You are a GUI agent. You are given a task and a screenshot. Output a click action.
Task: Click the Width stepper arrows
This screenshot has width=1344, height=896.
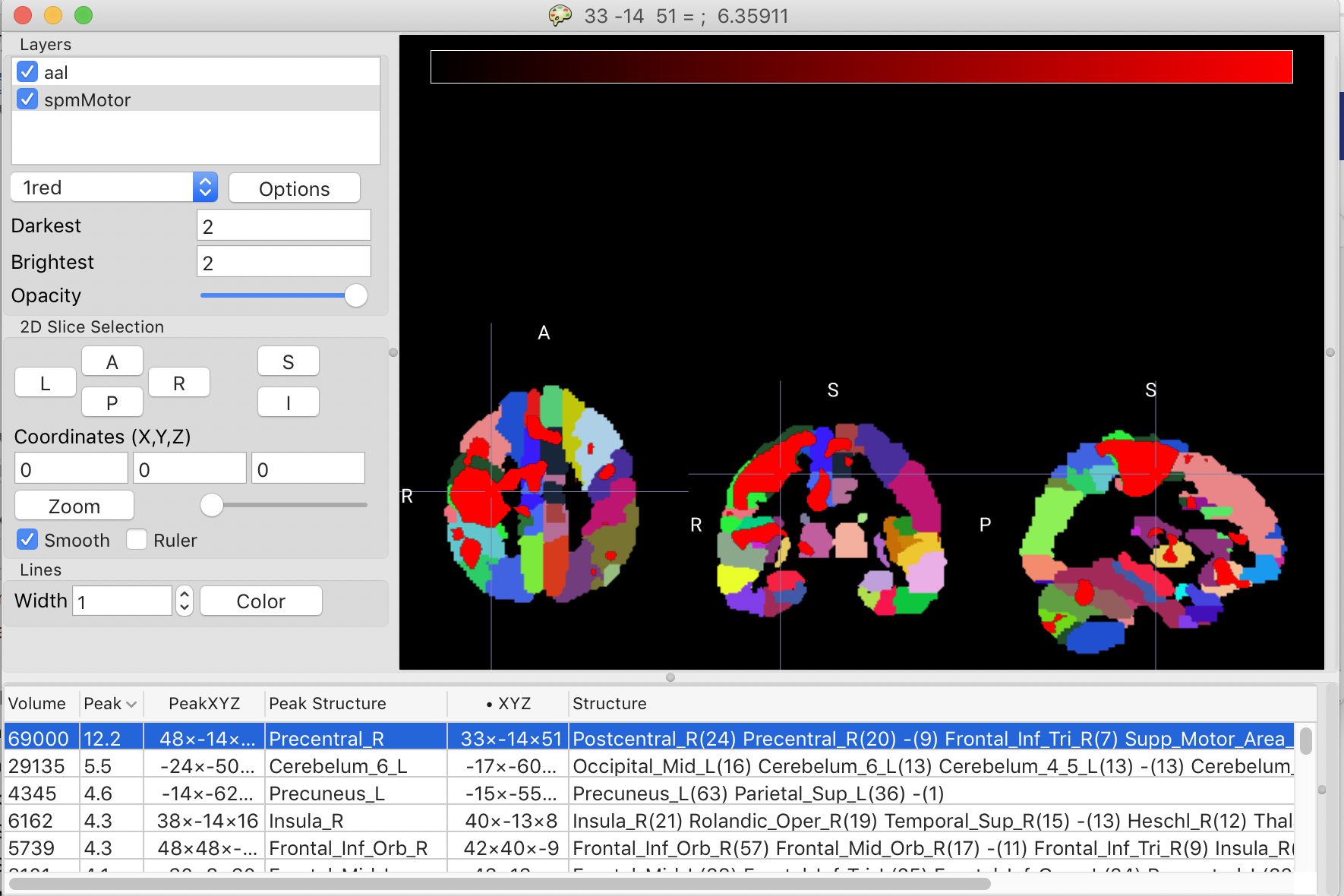184,601
